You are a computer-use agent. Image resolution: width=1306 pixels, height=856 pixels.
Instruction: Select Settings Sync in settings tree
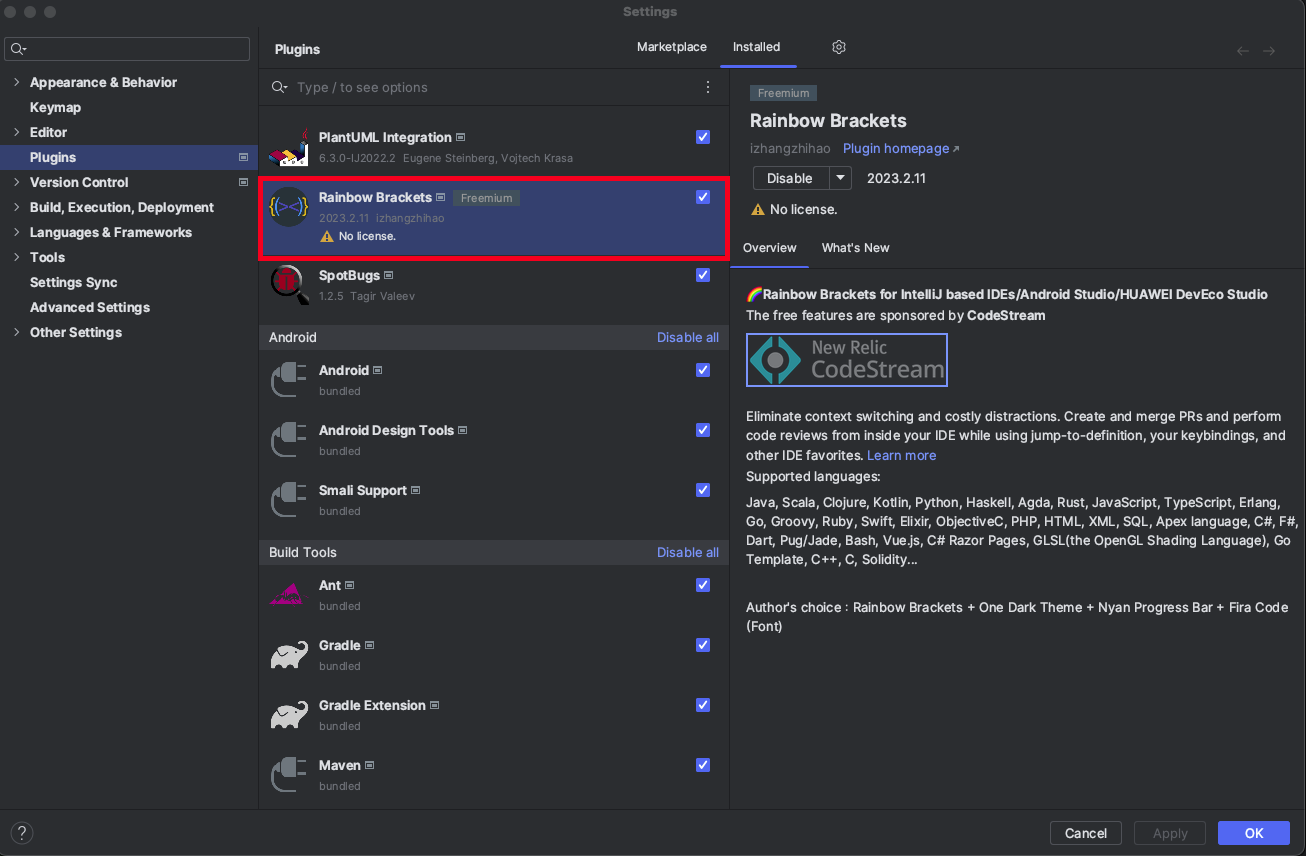[x=73, y=282]
